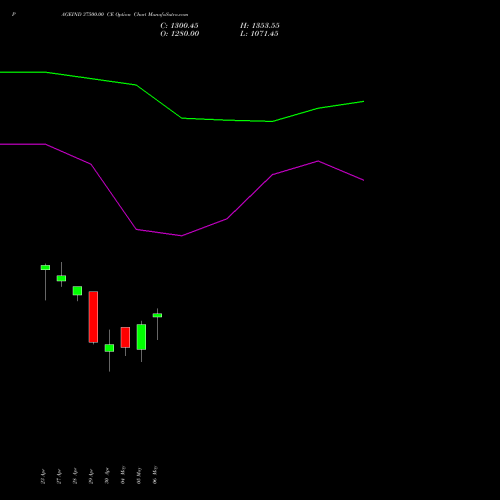Click the 05 May date label
The height and width of the screenshot is (500, 500).
(x=139, y=475)
